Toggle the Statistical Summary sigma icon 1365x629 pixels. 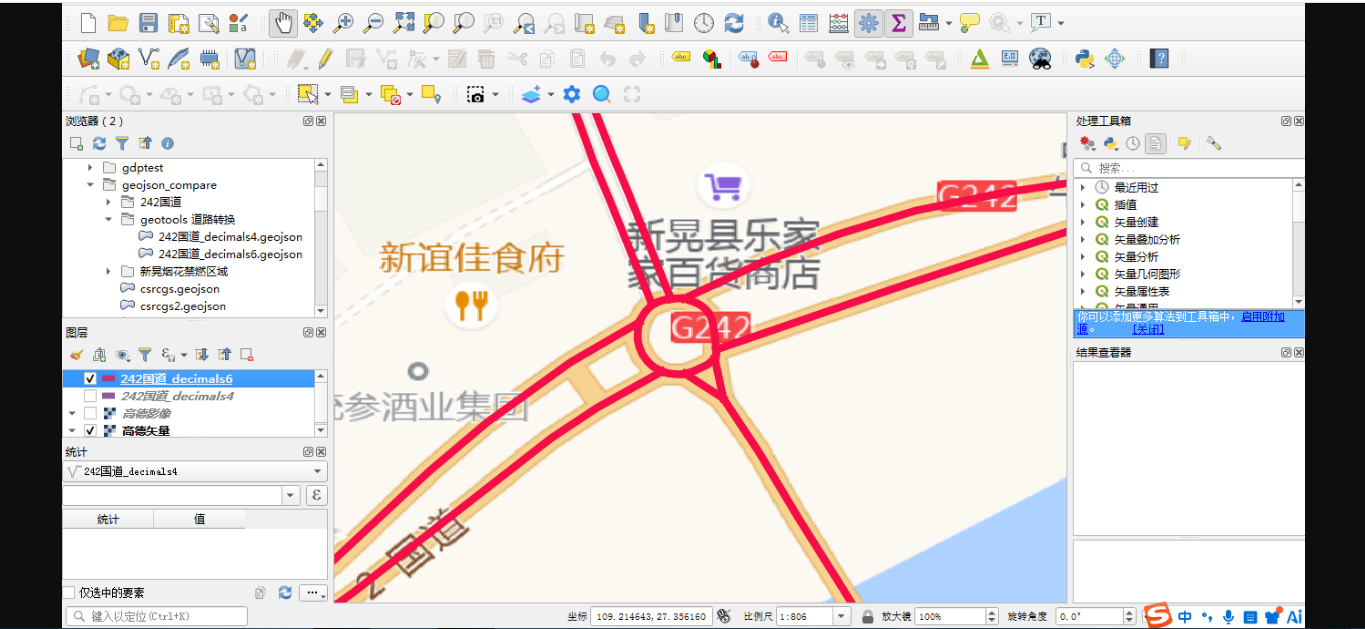(x=898, y=23)
